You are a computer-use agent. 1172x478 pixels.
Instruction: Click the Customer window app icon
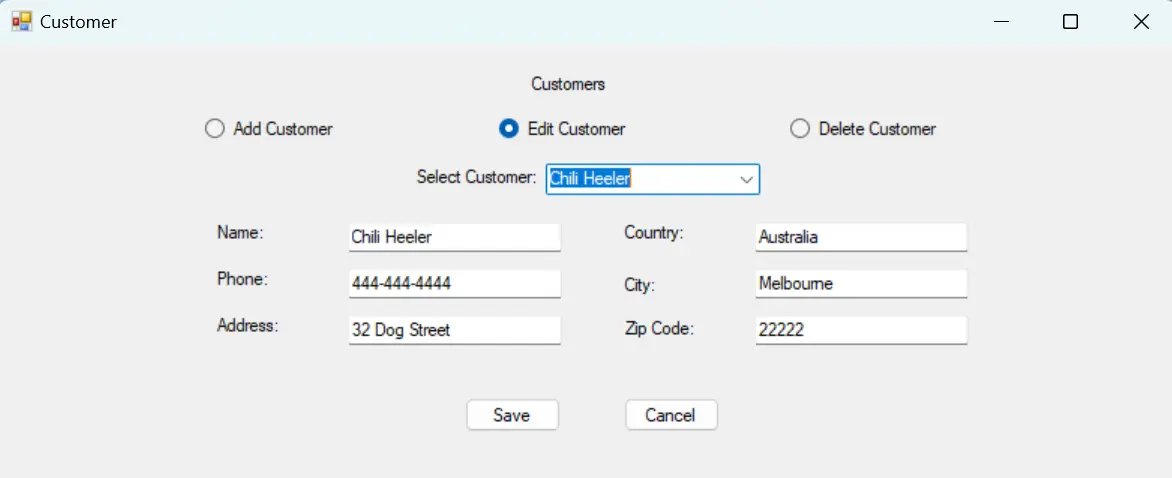pos(22,22)
